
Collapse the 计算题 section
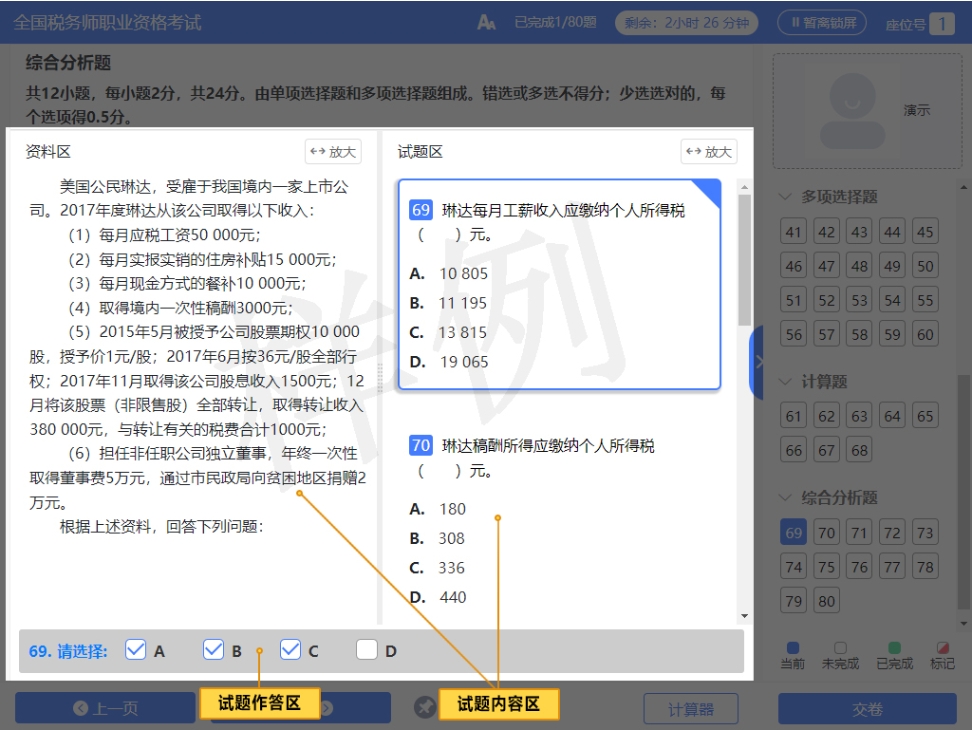coord(786,382)
